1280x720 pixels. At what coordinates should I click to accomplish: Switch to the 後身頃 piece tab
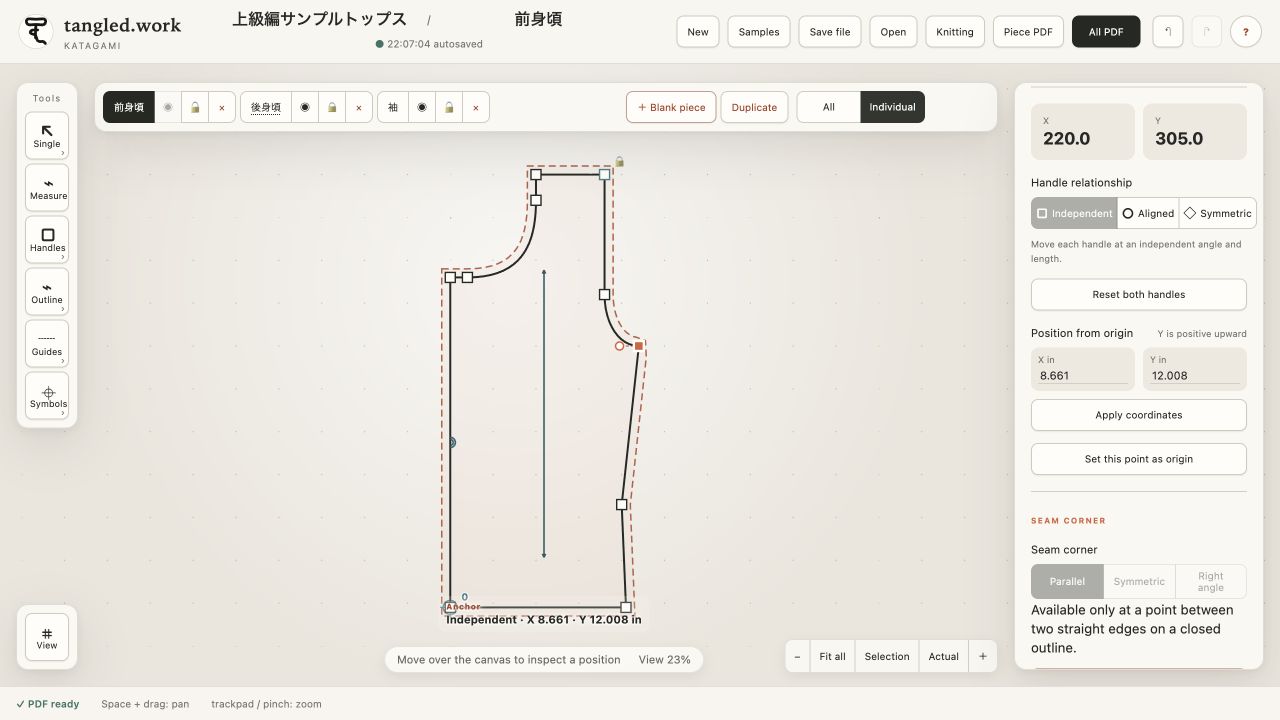tap(266, 107)
